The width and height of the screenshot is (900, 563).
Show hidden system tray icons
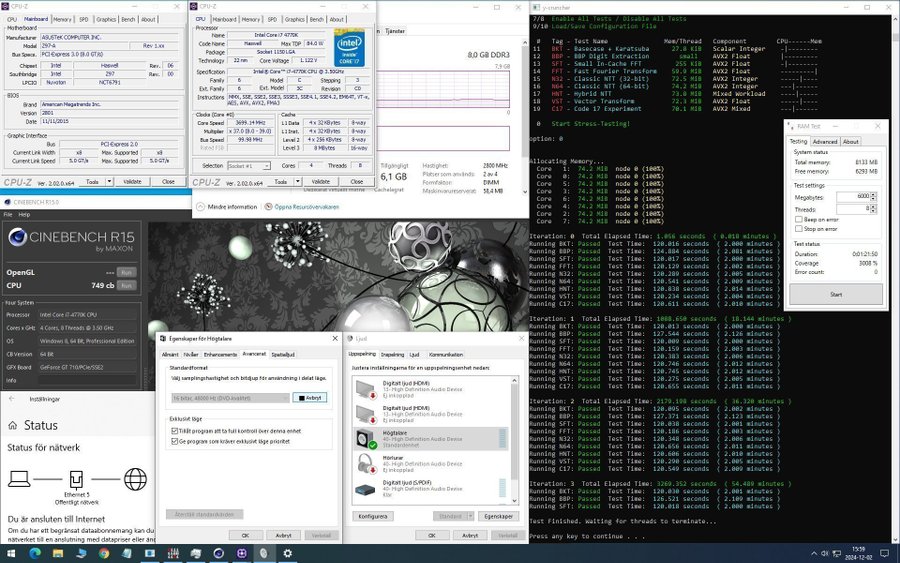(x=813, y=554)
